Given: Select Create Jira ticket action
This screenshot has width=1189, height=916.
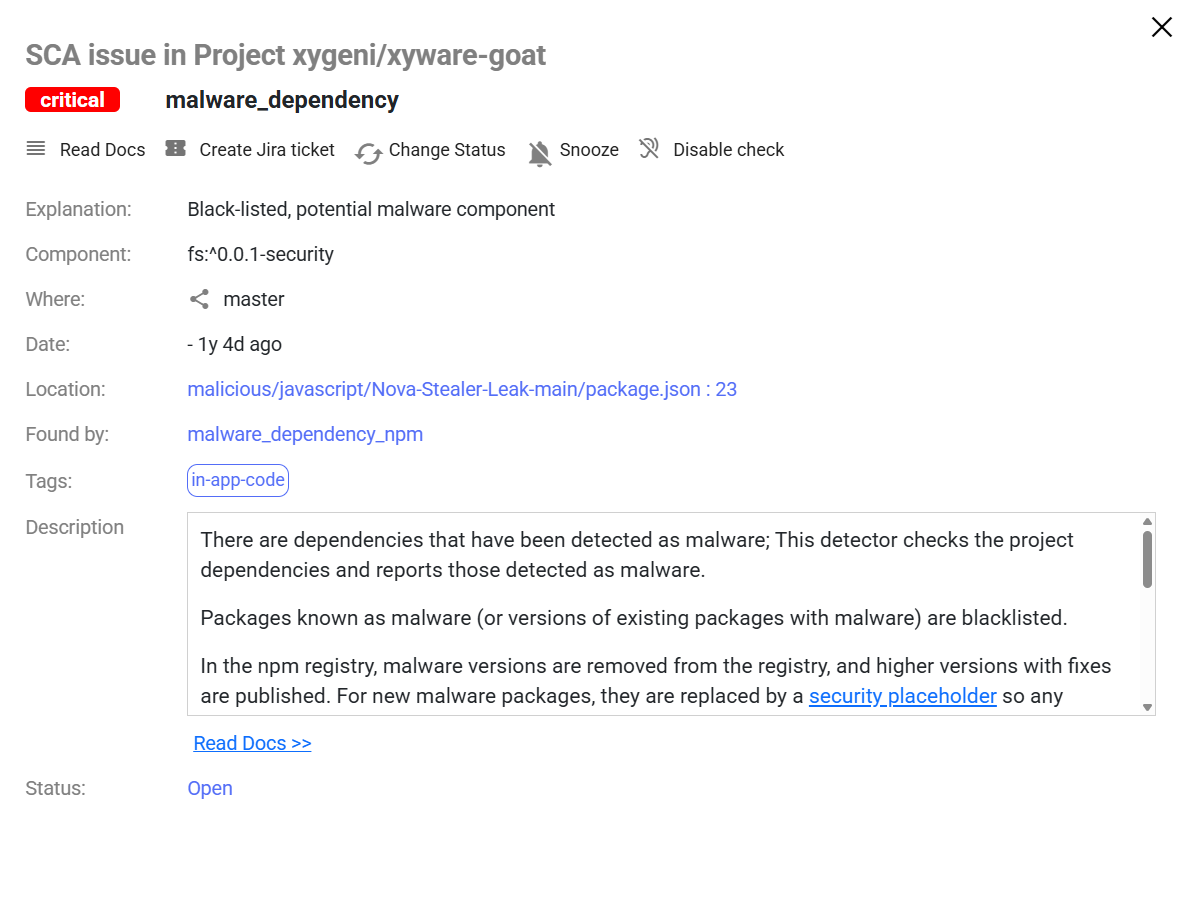Looking at the screenshot, I should click(267, 150).
